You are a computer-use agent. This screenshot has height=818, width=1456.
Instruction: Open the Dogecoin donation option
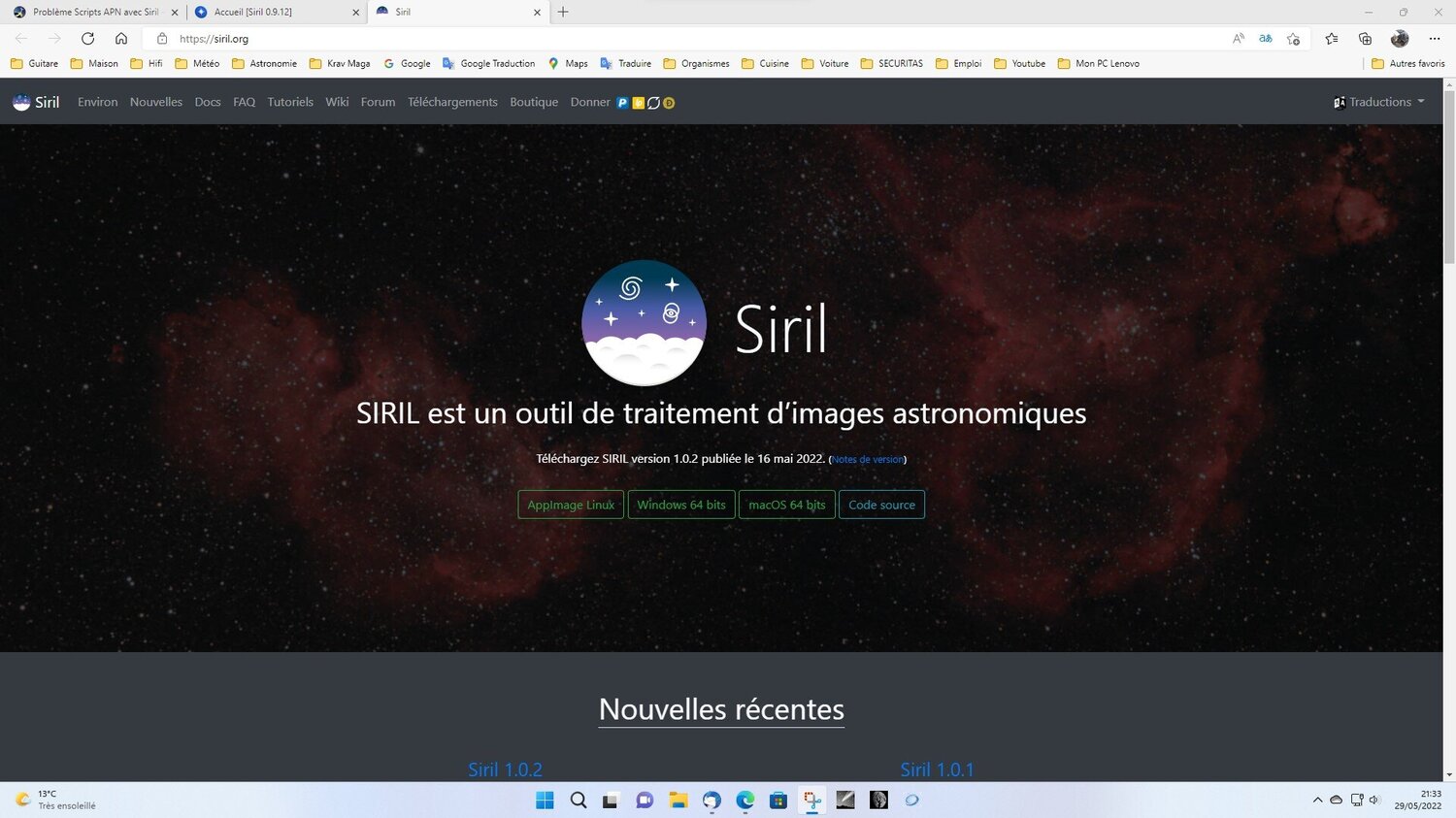[668, 103]
